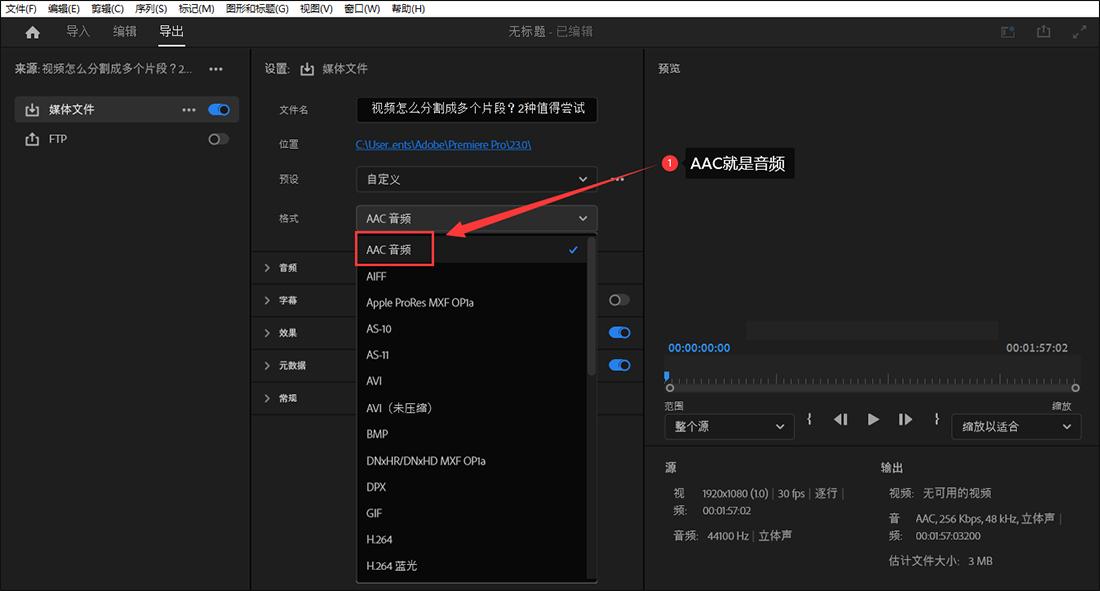The height and width of the screenshot is (591, 1100).
Task: Disable the 媒体文件 export toggle
Action: point(218,109)
